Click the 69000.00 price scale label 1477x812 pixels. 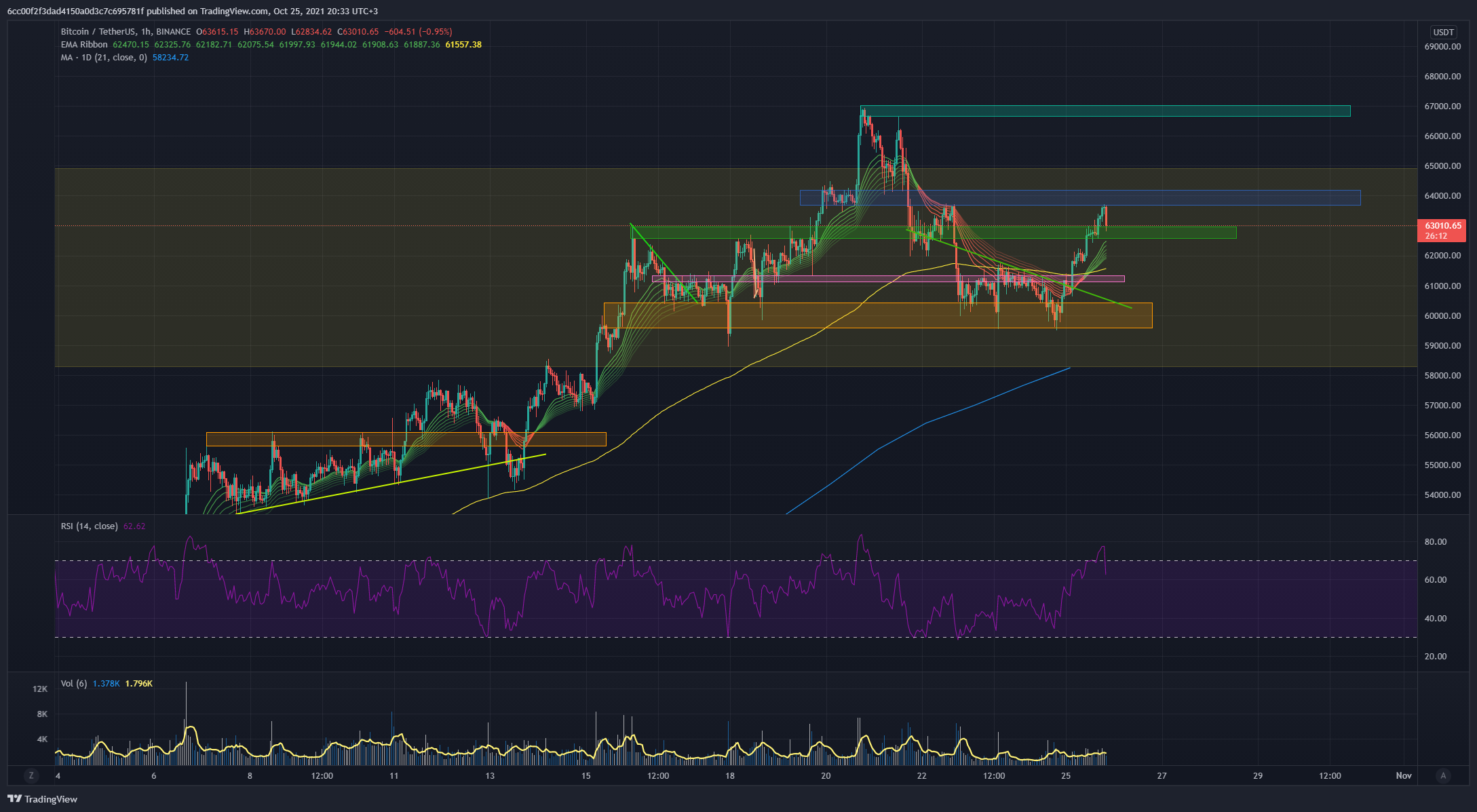[x=1442, y=47]
